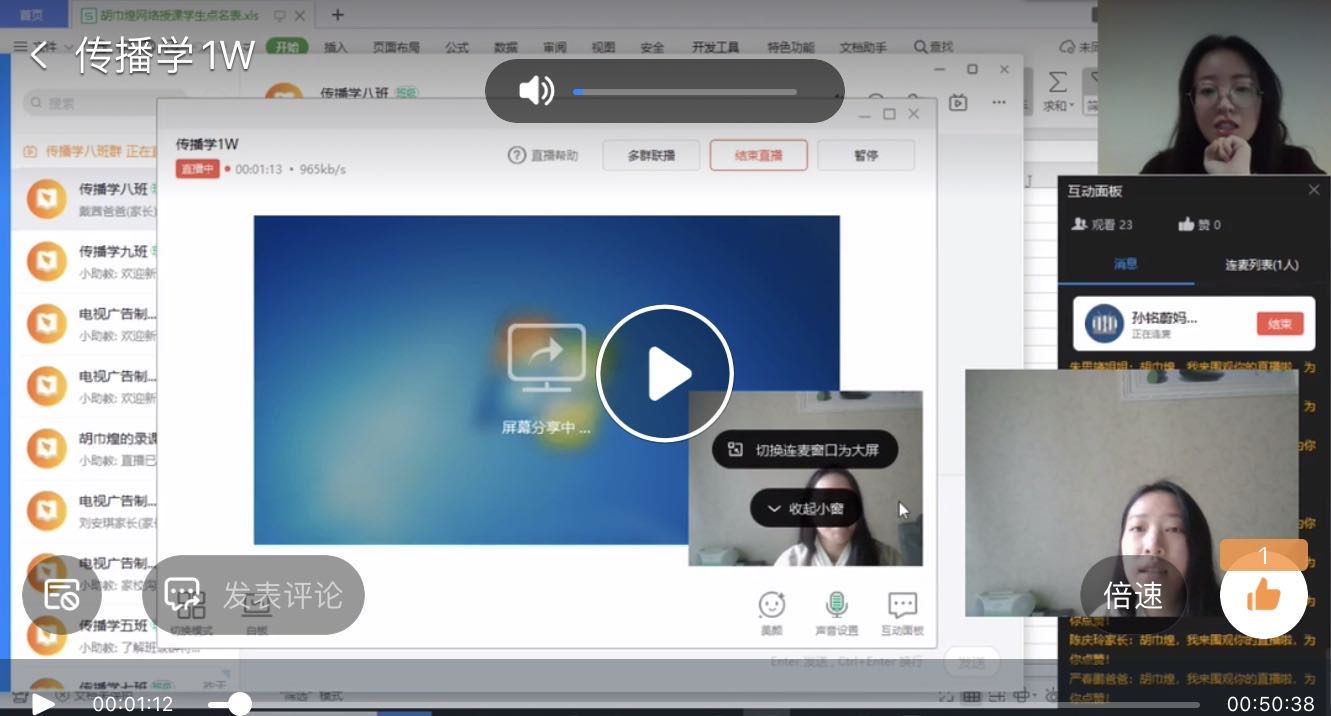Click the orange thumbs-up like button
This screenshot has width=1331, height=716.
coord(1263,595)
